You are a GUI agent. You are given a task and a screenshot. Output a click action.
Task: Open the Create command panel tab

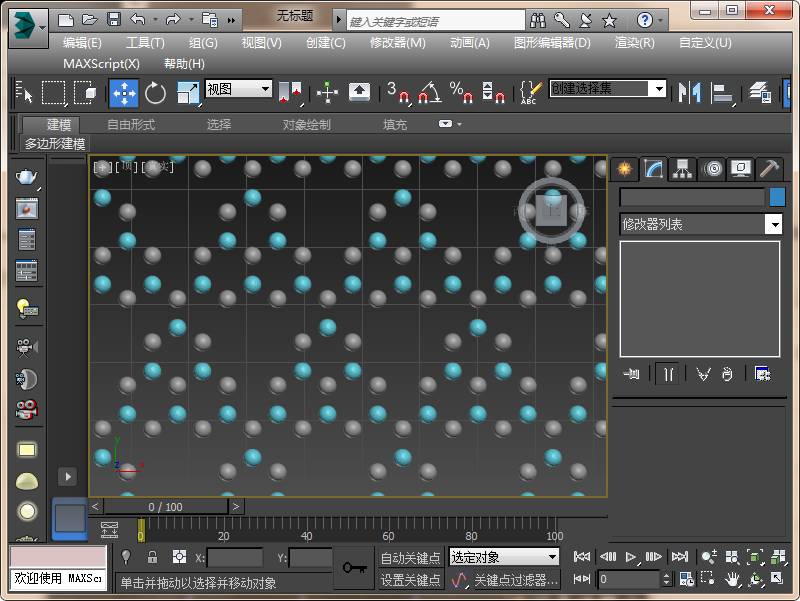point(625,168)
